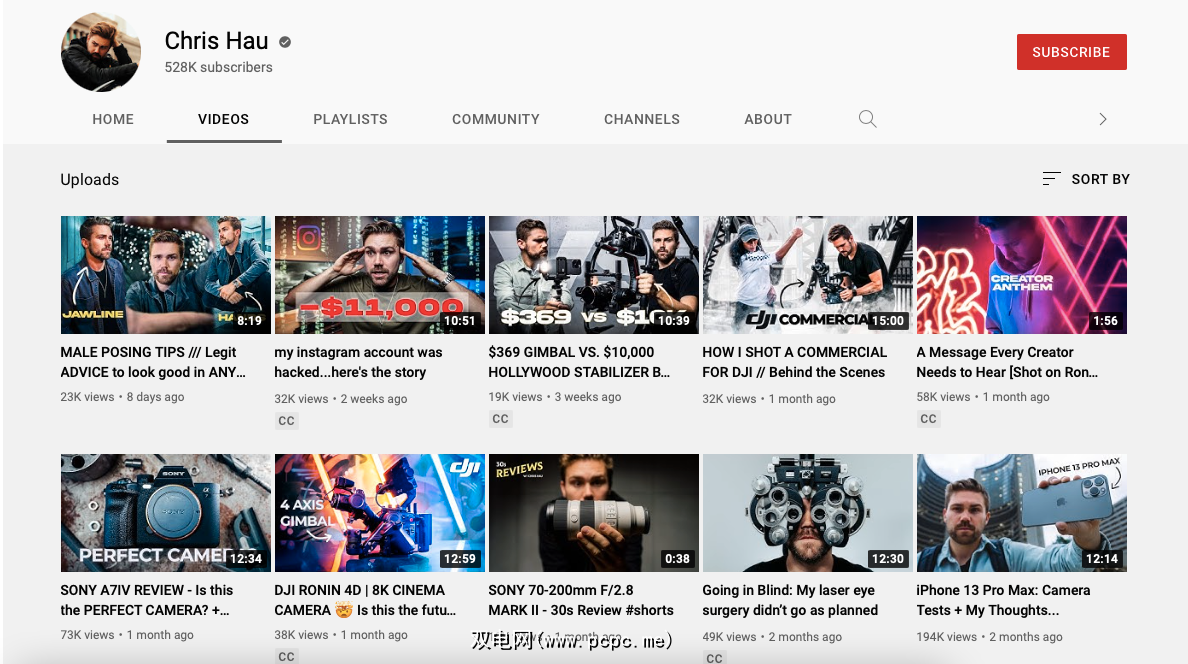Viewport: 1188px width, 664px height.
Task: Open the SORT BY dropdown
Action: (x=1086, y=179)
